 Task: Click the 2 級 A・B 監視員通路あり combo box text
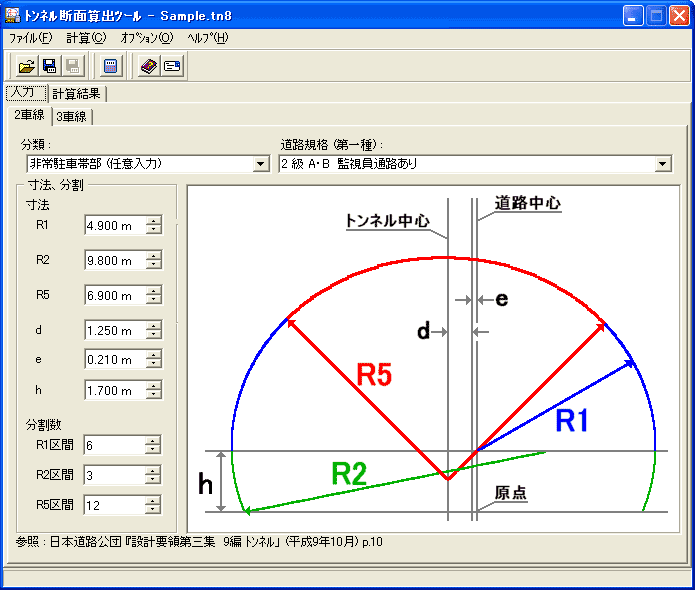coord(467,164)
